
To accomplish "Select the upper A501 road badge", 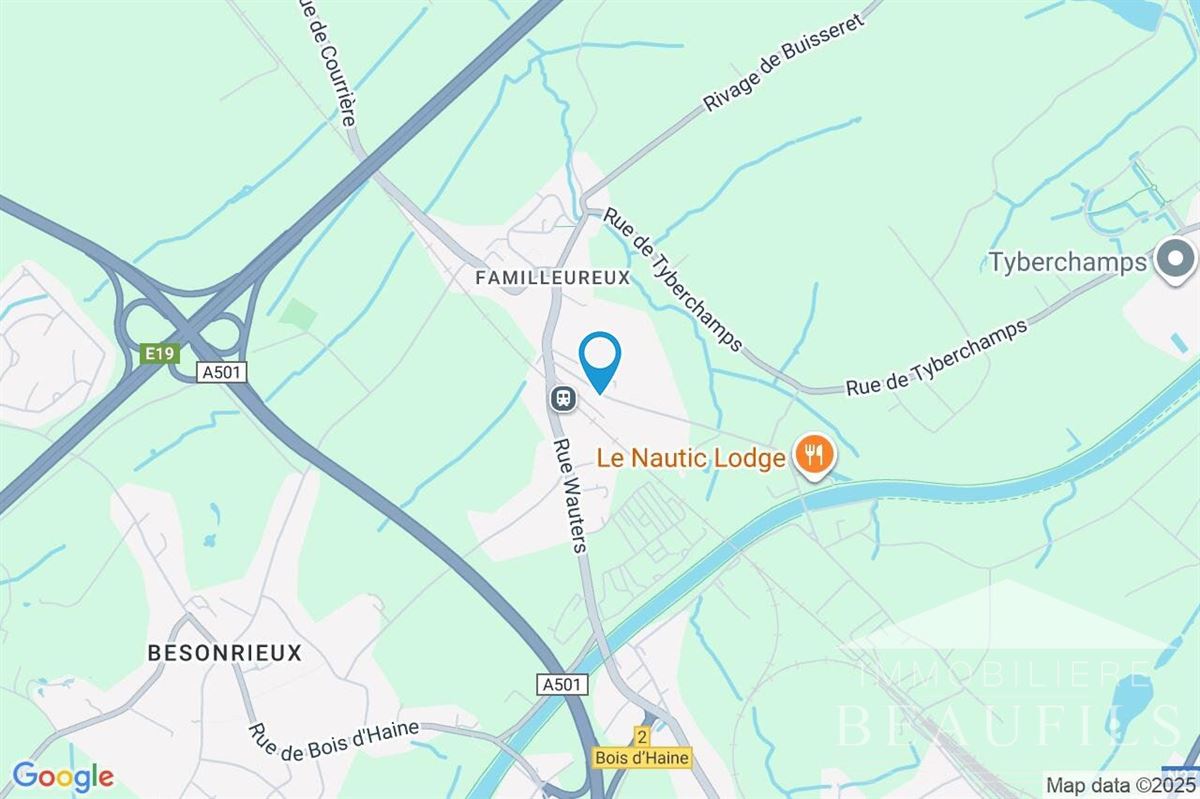I will pyautogui.click(x=222, y=371).
